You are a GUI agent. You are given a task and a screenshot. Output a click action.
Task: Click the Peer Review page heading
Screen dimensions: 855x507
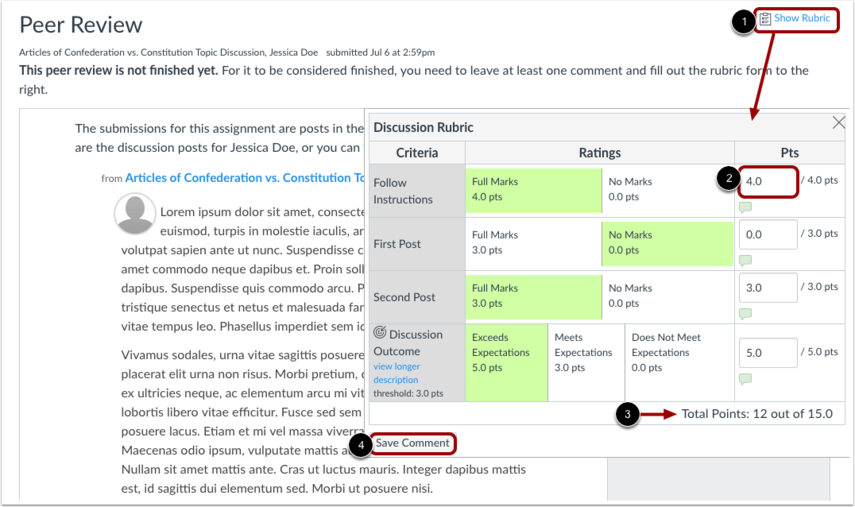click(81, 25)
